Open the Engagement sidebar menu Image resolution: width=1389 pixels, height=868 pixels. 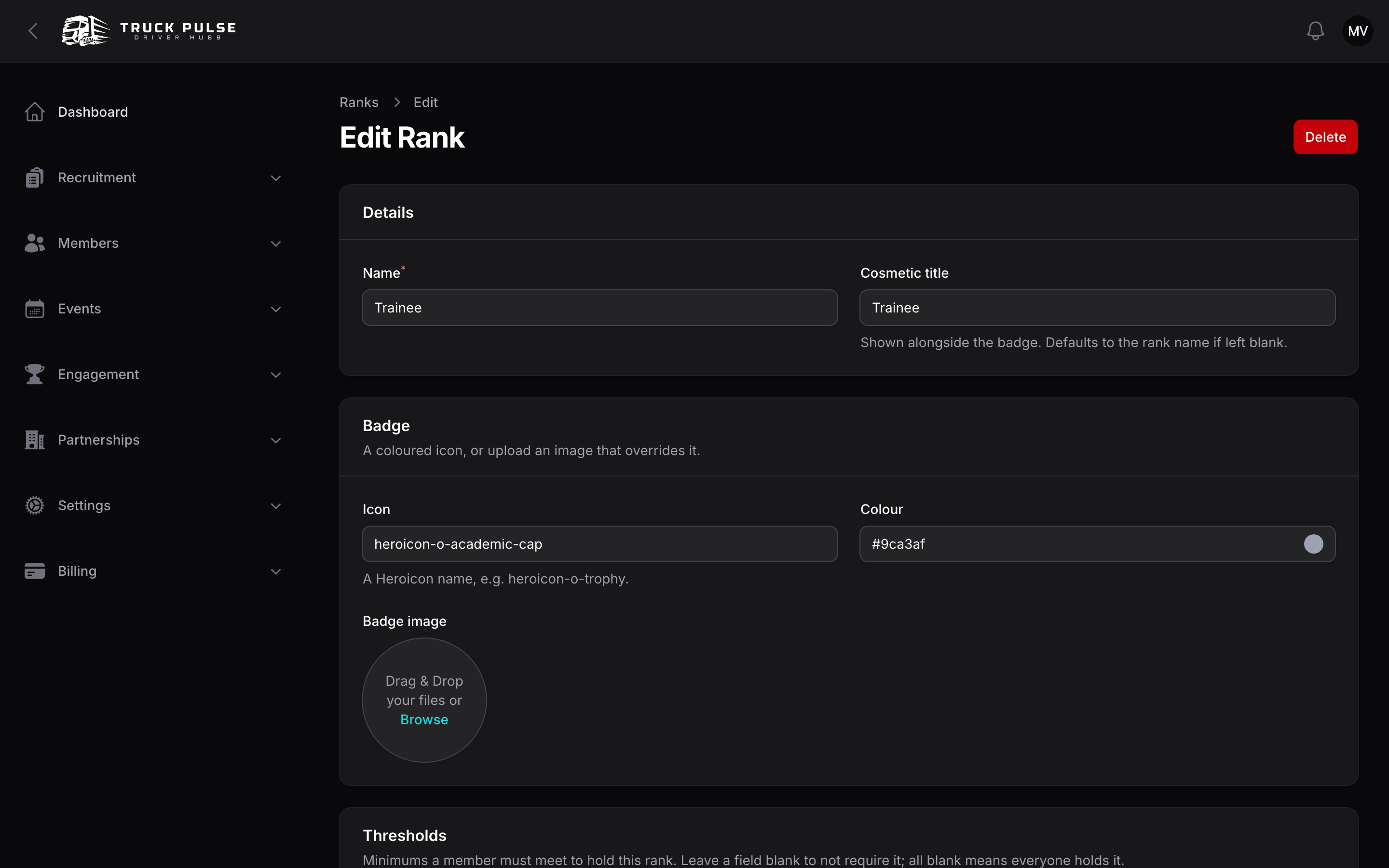[98, 374]
